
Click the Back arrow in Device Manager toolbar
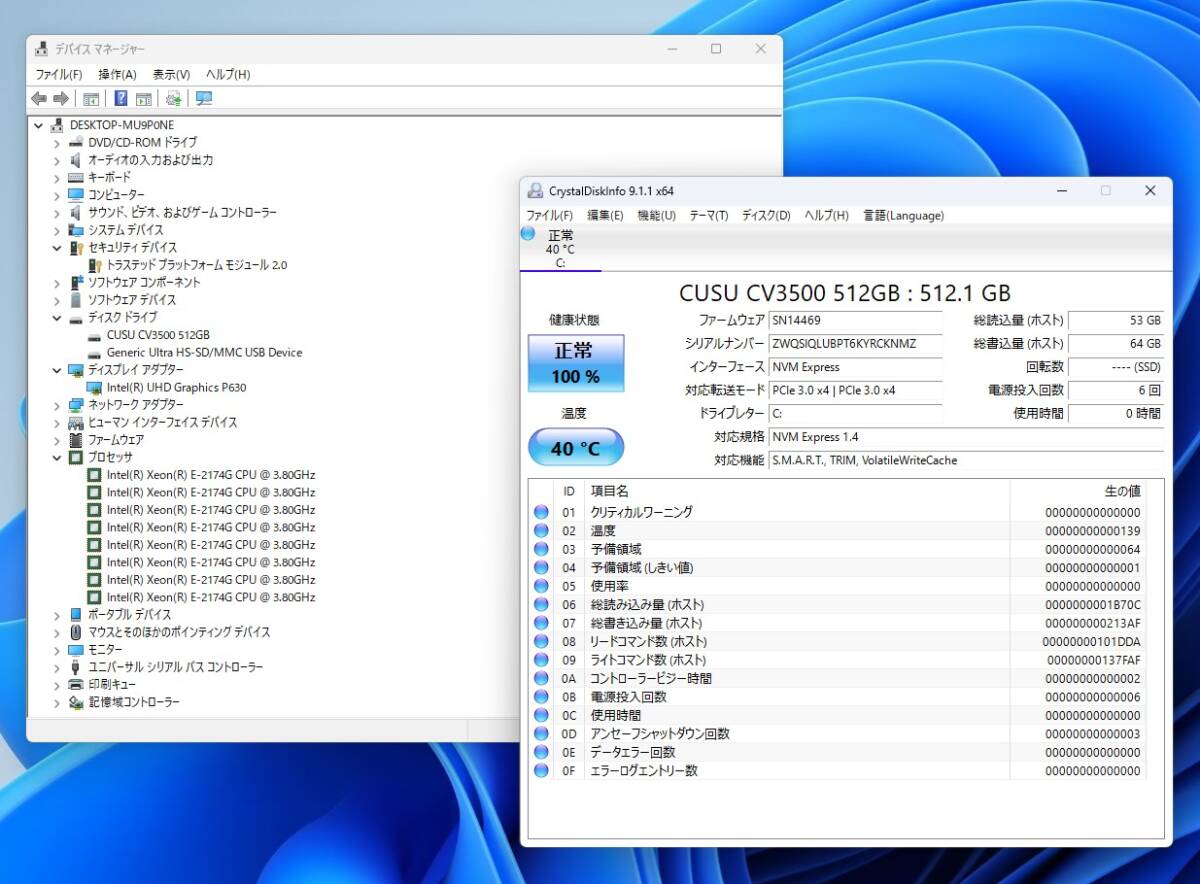point(39,98)
